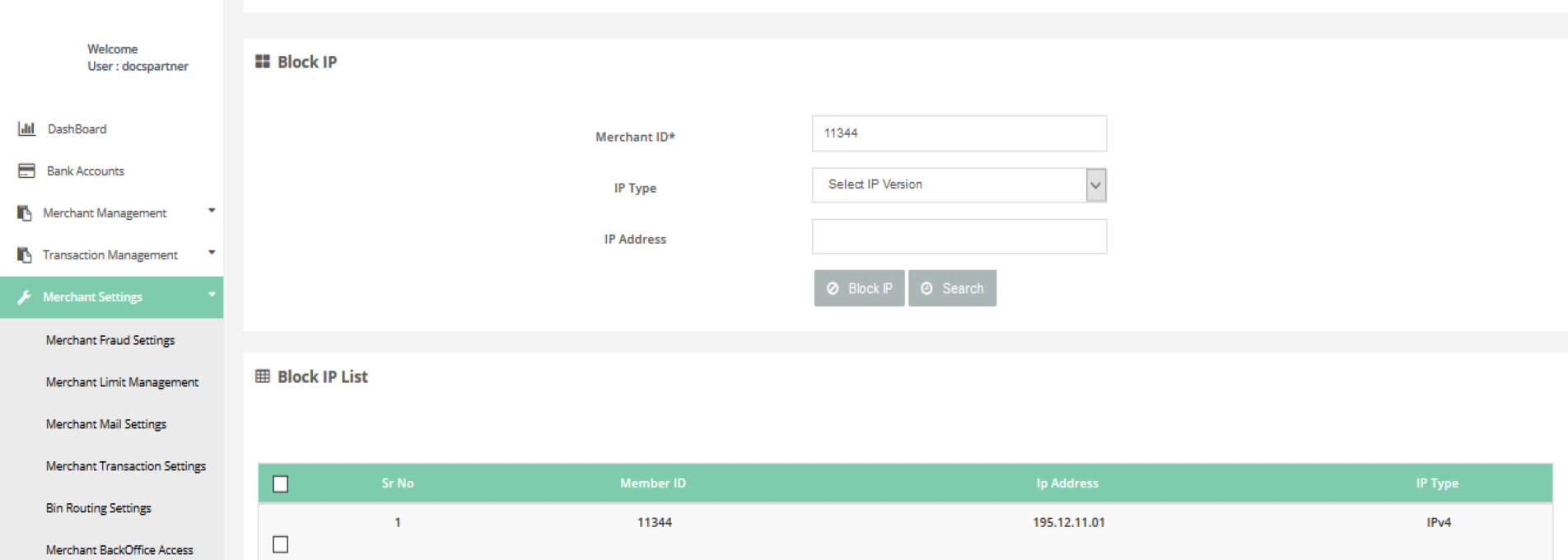Image resolution: width=1568 pixels, height=560 pixels.
Task: Expand the Transaction Management submenu arrow
Action: coord(212,253)
